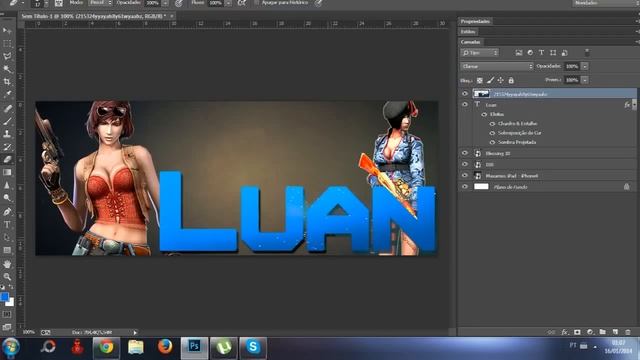
Task: Hide the Chanfro & Entalhe effect
Action: 492,123
